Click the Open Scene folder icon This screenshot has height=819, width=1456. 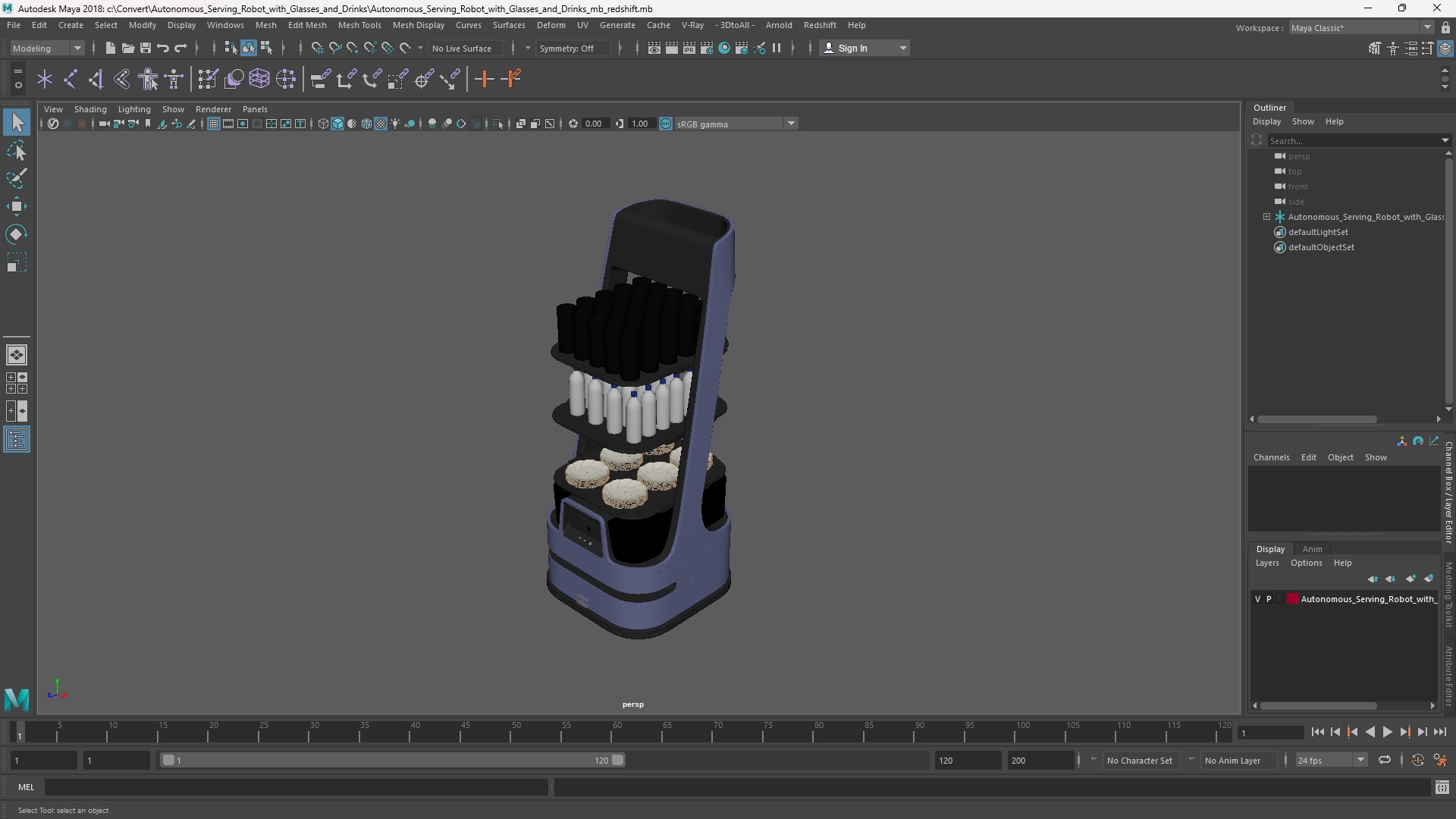click(x=128, y=48)
